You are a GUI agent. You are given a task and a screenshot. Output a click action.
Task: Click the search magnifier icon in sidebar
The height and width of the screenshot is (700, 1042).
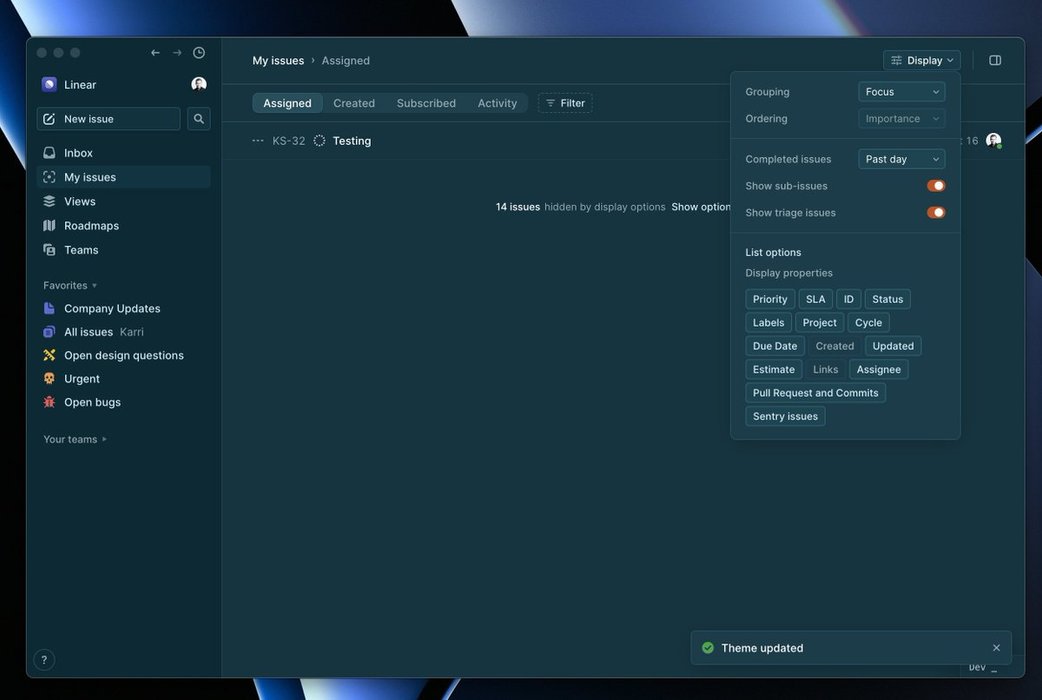(x=199, y=119)
